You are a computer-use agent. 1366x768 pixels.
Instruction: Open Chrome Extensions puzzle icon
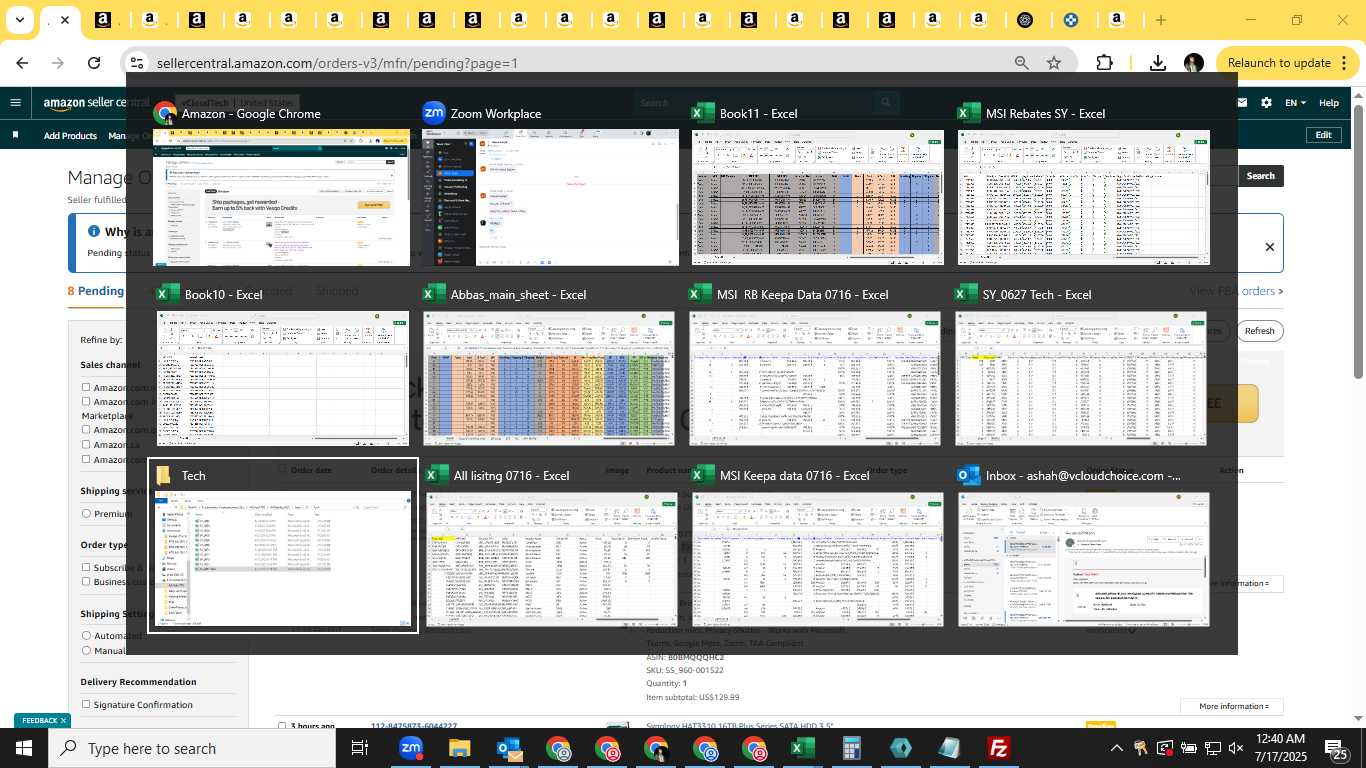[x=1104, y=63]
